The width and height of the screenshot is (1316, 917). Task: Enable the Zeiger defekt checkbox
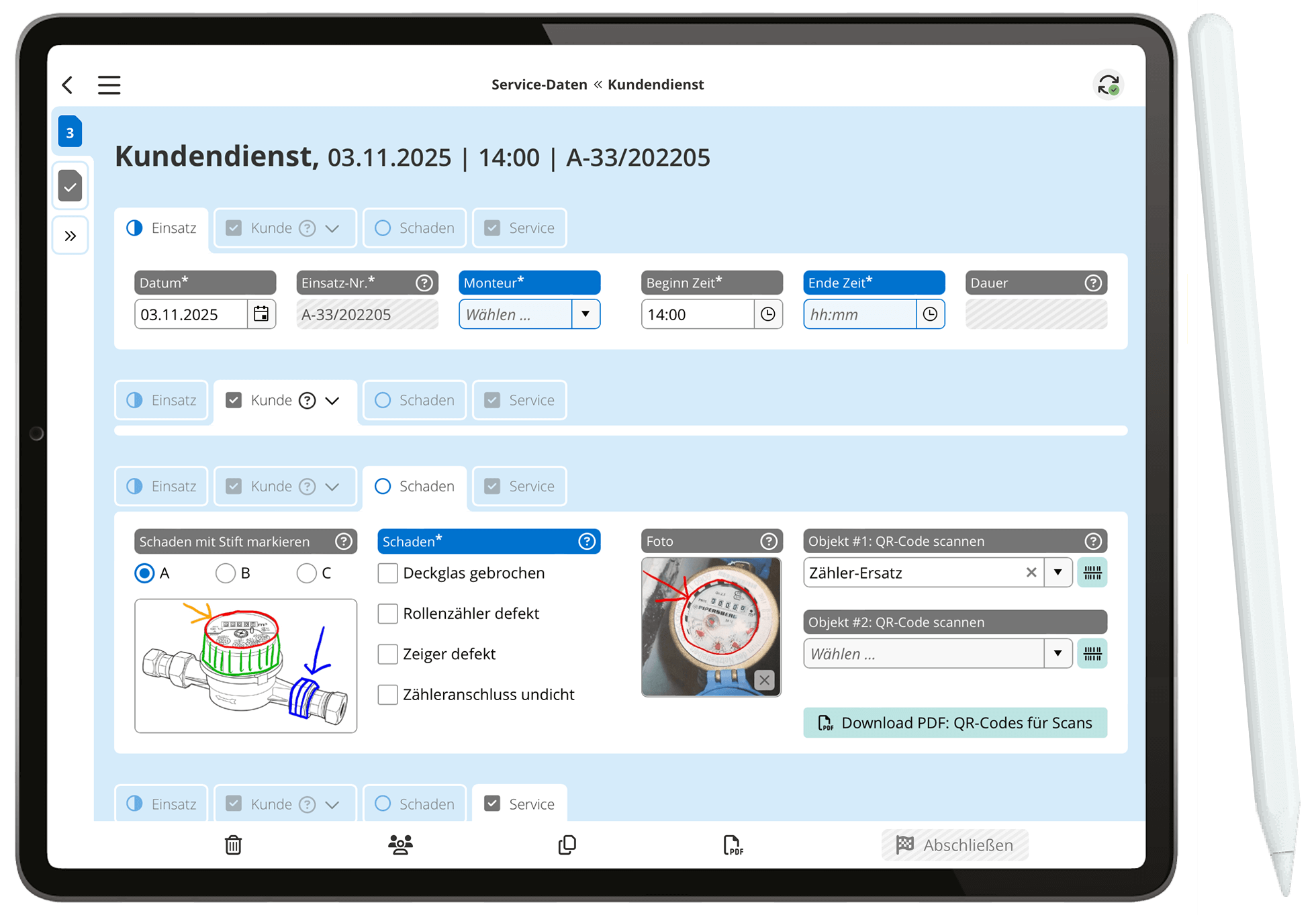pyautogui.click(x=387, y=654)
